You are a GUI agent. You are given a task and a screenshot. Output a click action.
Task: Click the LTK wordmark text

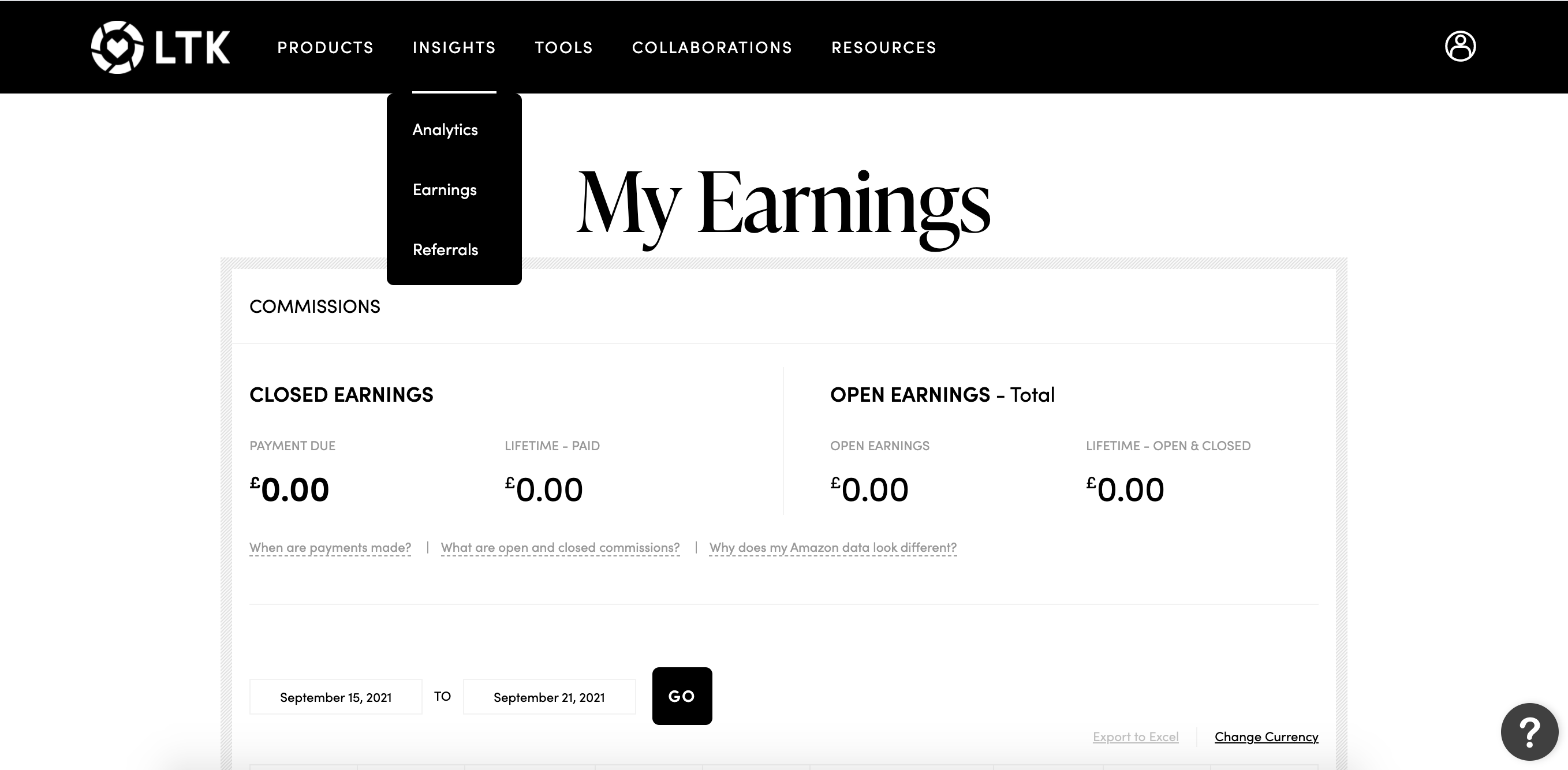tap(192, 47)
